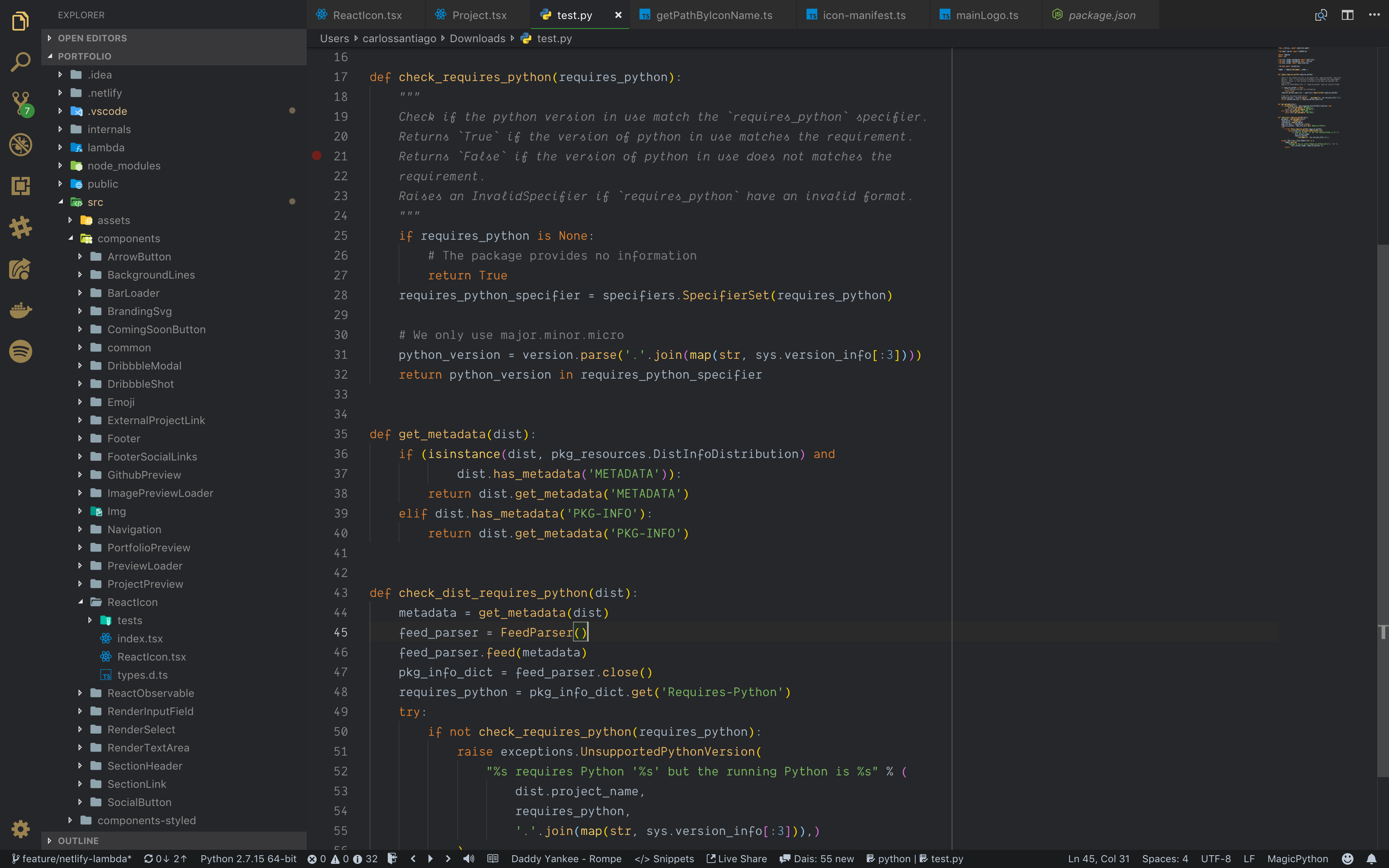Screen dimensions: 1389x868
Task: Open the Debug view icon
Action: tap(21, 145)
